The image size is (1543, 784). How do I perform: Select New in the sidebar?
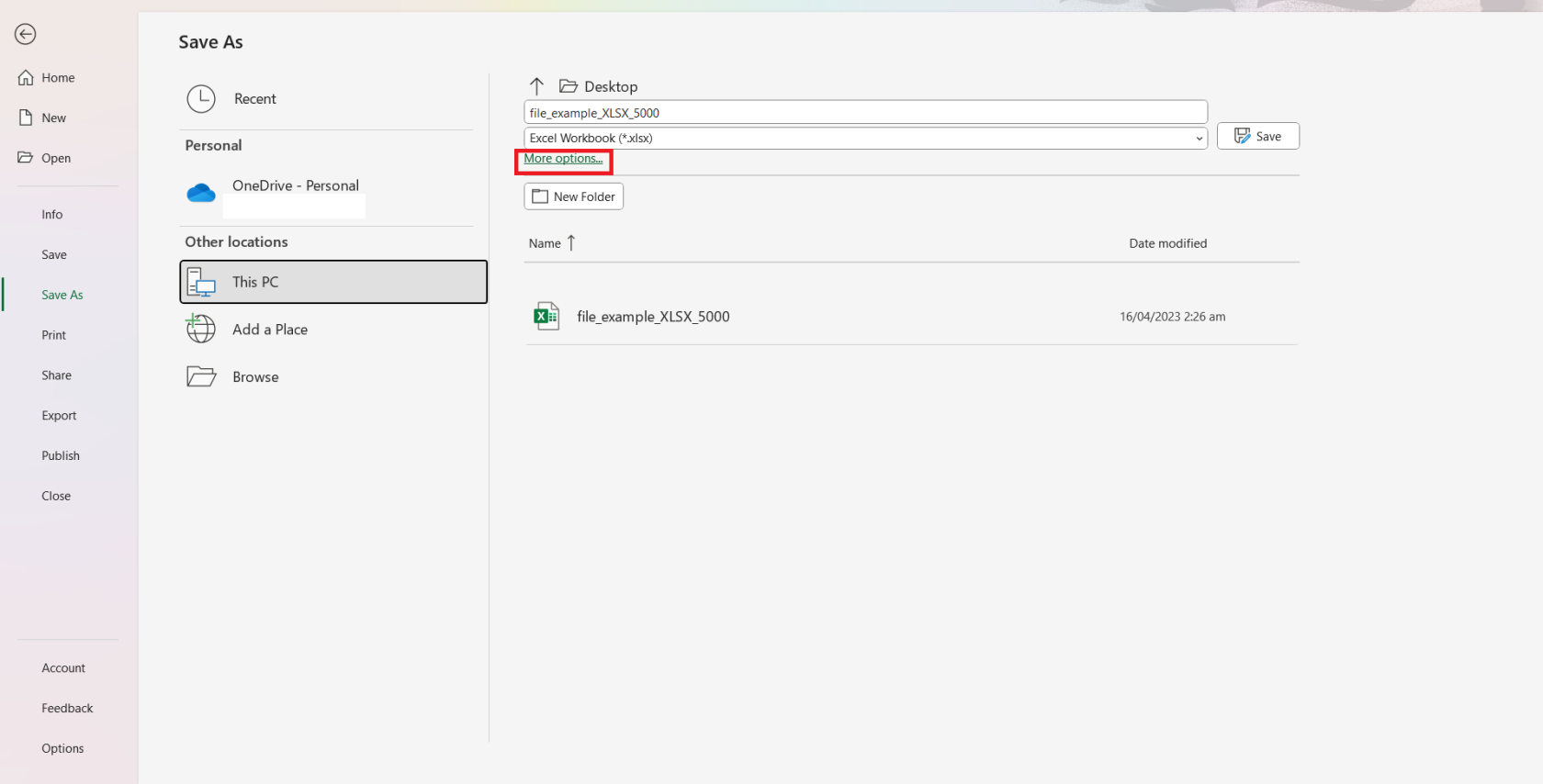point(53,118)
